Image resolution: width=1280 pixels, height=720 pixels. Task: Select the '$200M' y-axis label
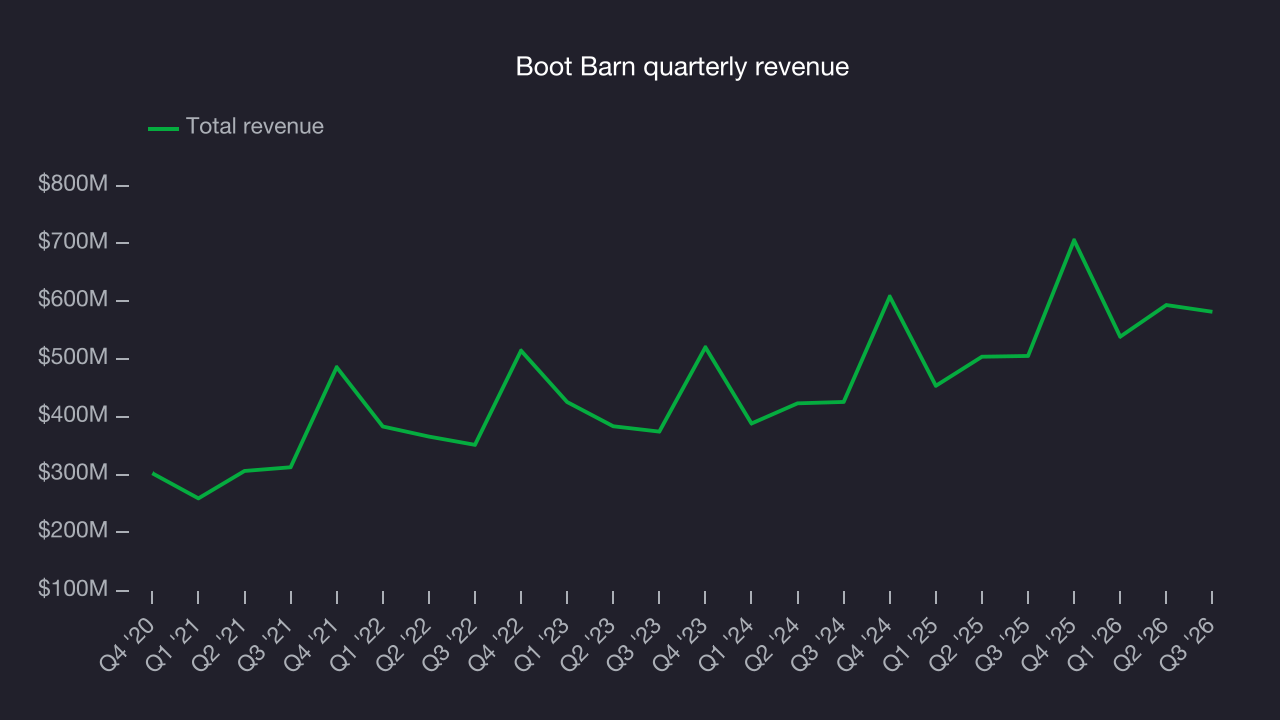[73, 530]
